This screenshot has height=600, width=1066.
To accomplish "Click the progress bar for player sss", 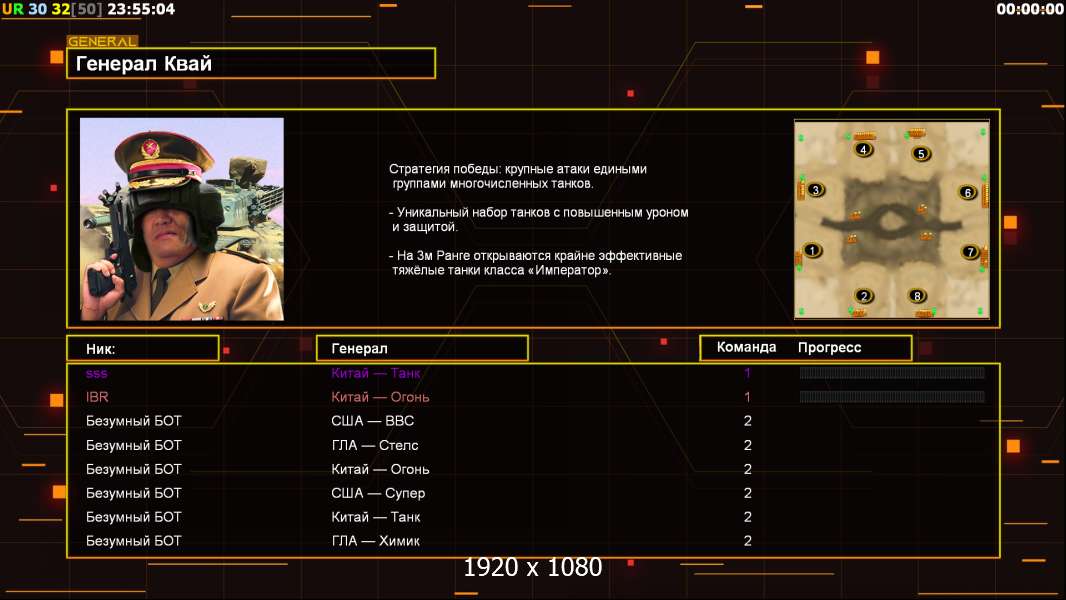I will 892,373.
